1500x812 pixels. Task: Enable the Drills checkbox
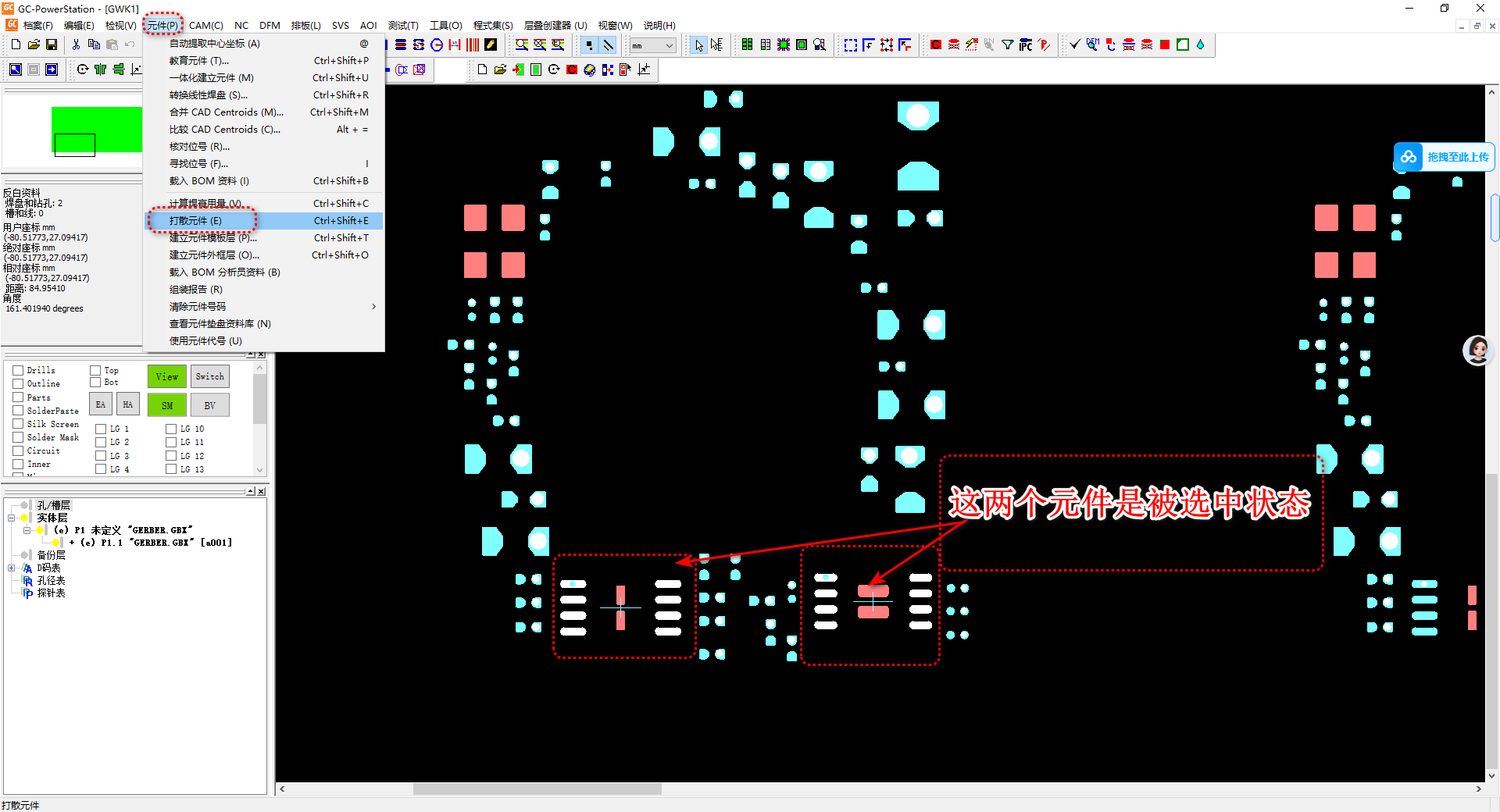(x=18, y=370)
